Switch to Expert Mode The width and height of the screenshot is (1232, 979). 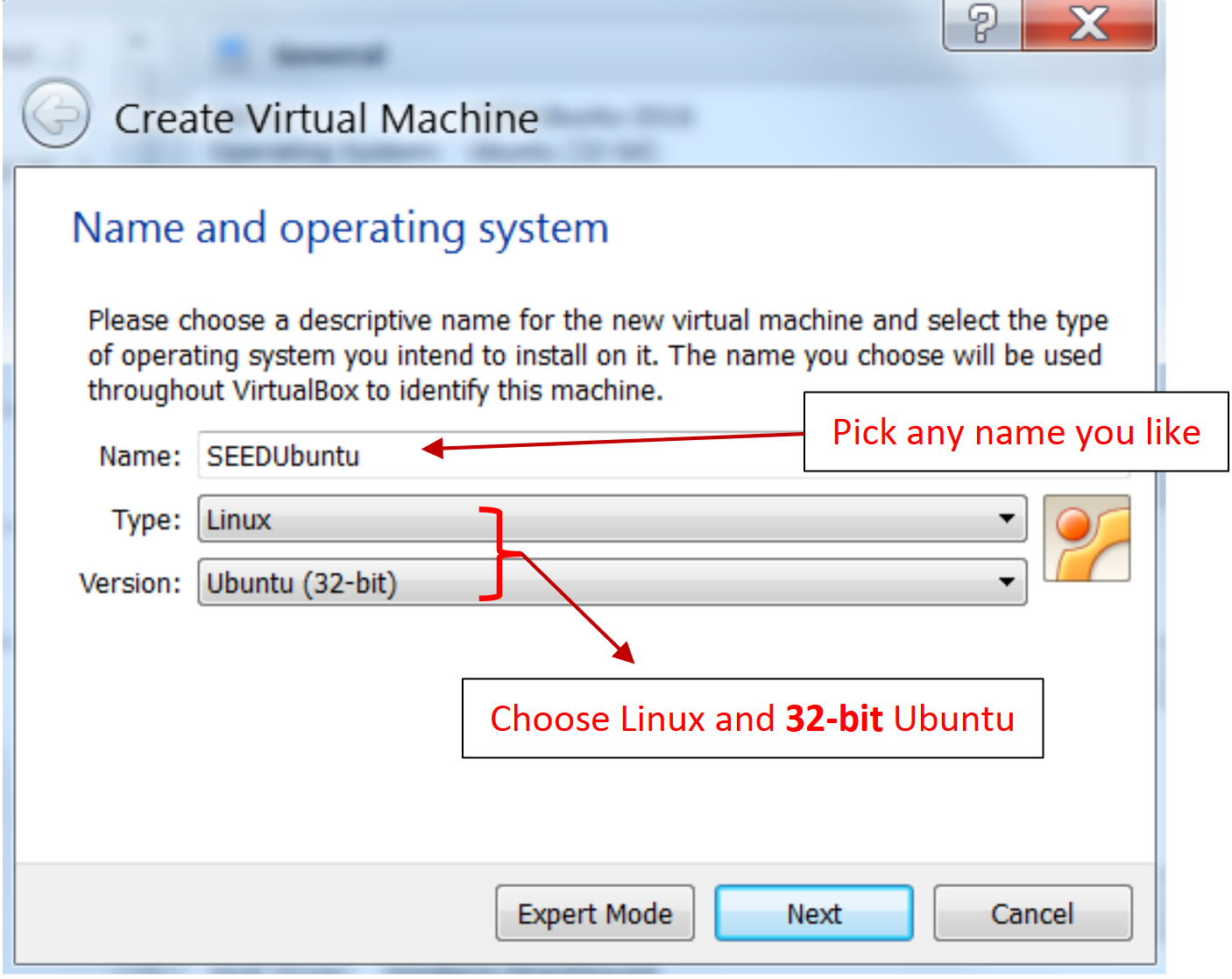pyautogui.click(x=595, y=913)
